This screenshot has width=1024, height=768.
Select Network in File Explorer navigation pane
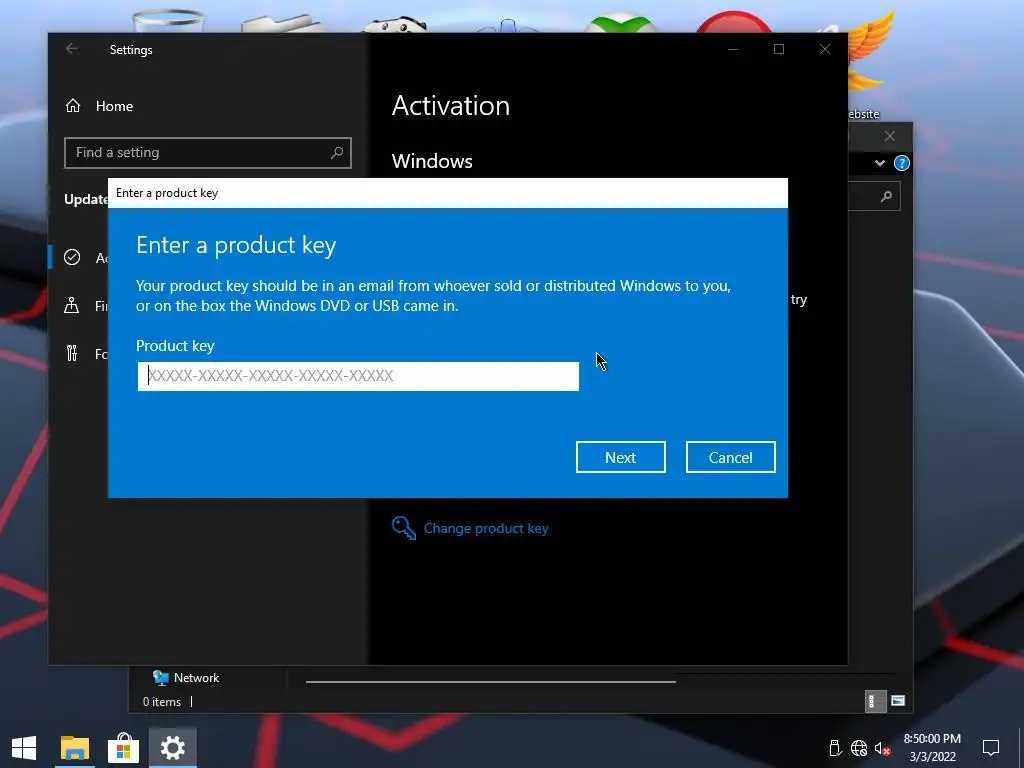coord(185,678)
